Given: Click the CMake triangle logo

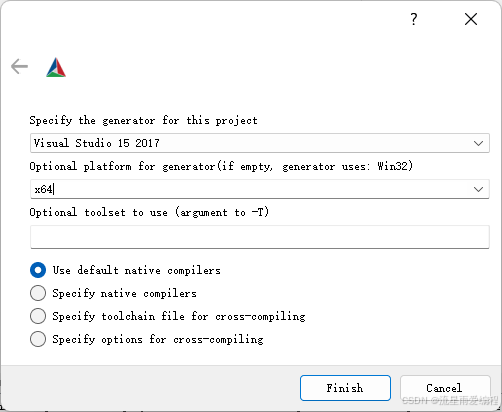Looking at the screenshot, I should [56, 67].
